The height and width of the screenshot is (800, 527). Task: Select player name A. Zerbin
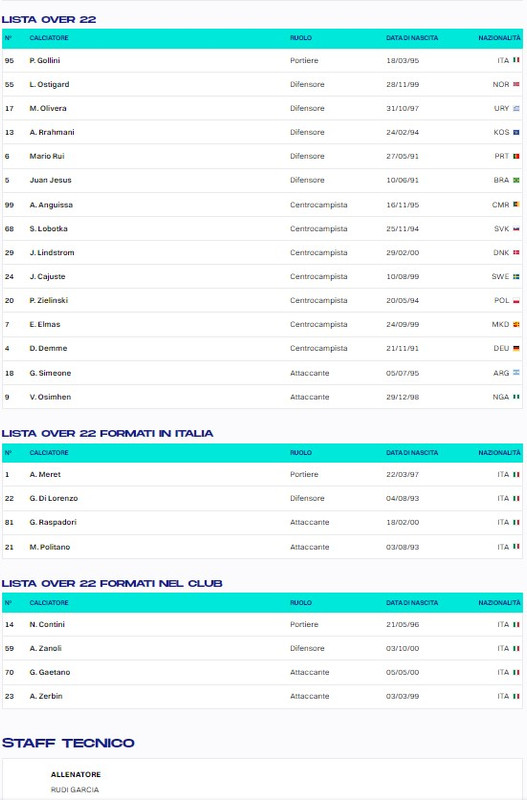[46, 696]
